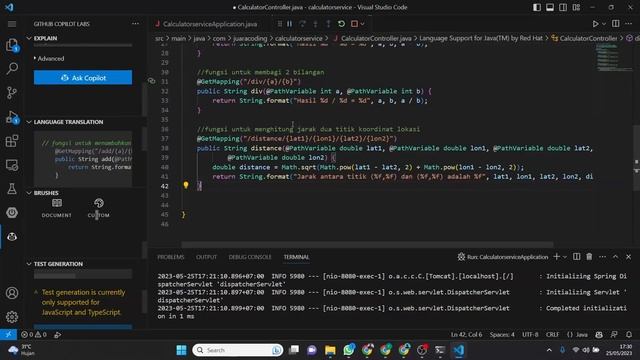Click 'Ln 42, Col 6' in status bar
This screenshot has height=360, width=640.
[x=467, y=334]
